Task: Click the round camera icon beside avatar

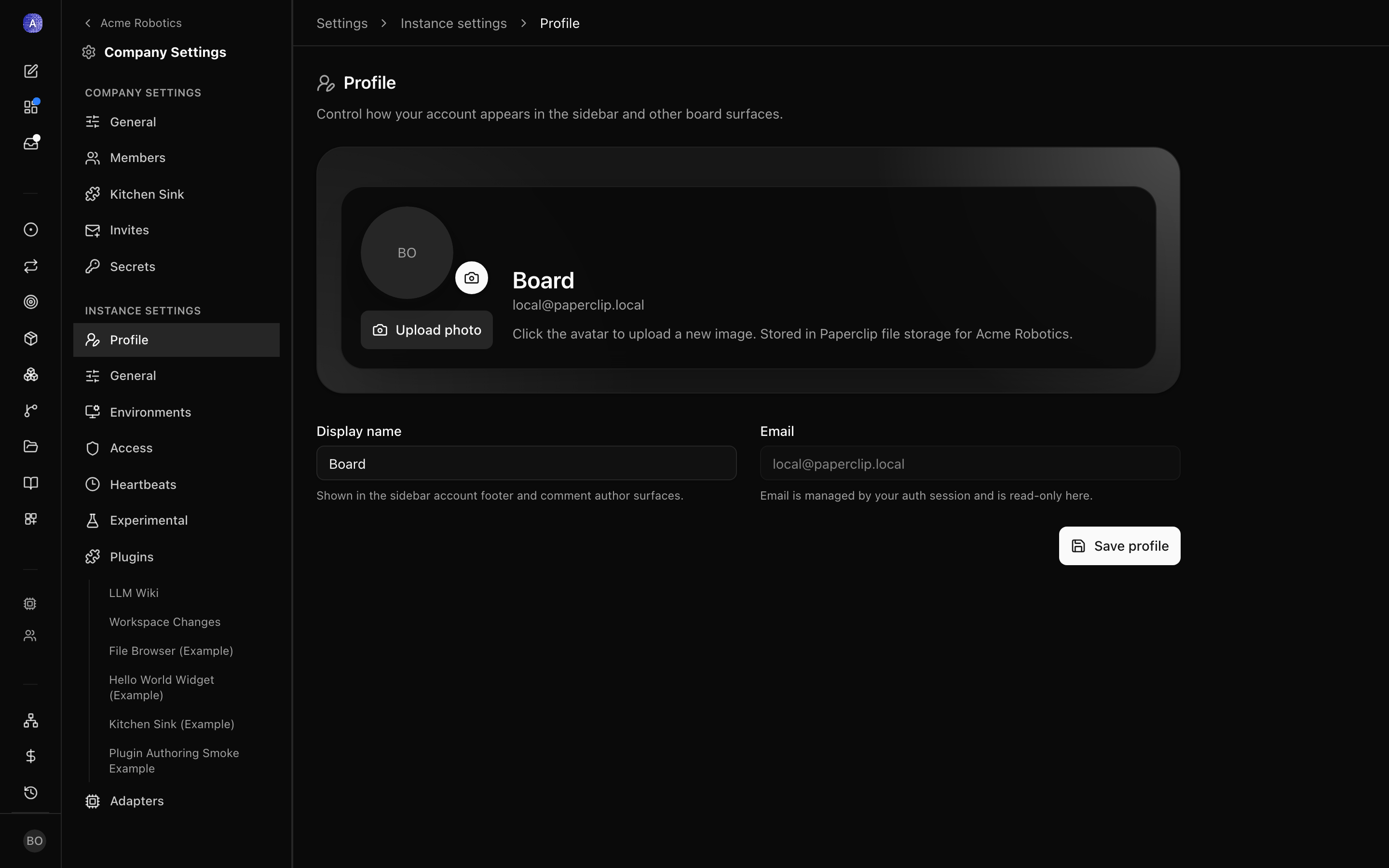Action: pos(471,278)
